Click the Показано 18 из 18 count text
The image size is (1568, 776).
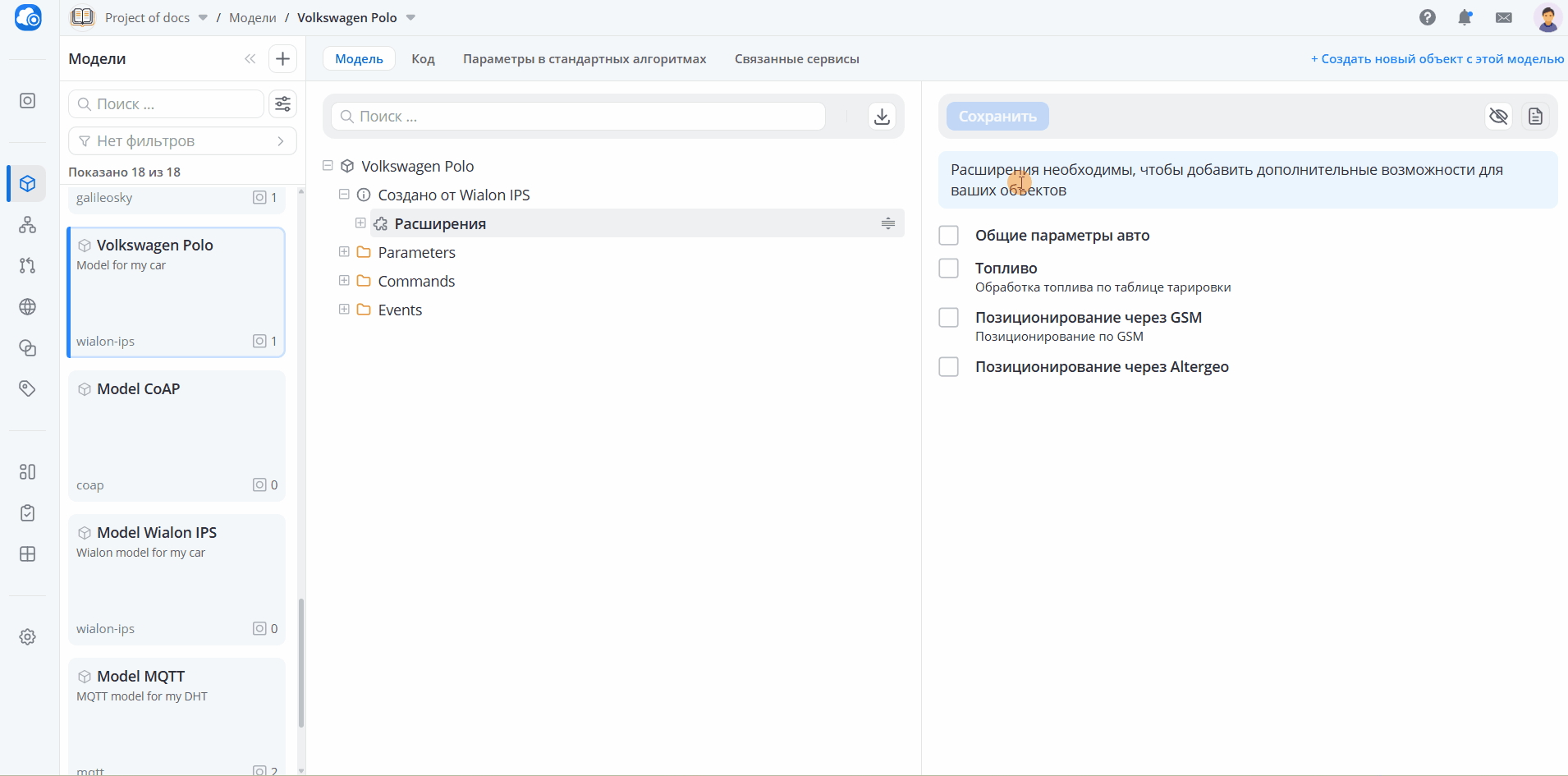pyautogui.click(x=124, y=172)
